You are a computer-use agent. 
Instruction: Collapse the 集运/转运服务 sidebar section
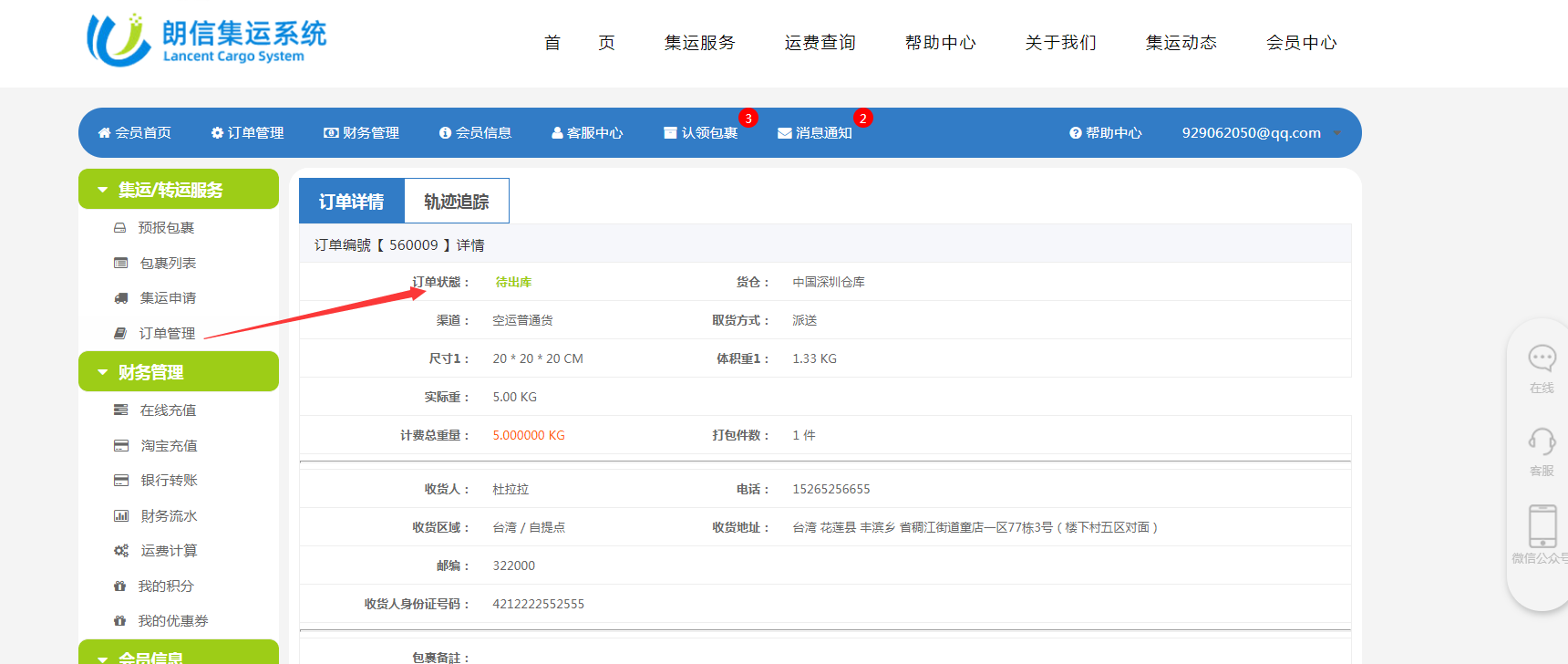(103, 190)
